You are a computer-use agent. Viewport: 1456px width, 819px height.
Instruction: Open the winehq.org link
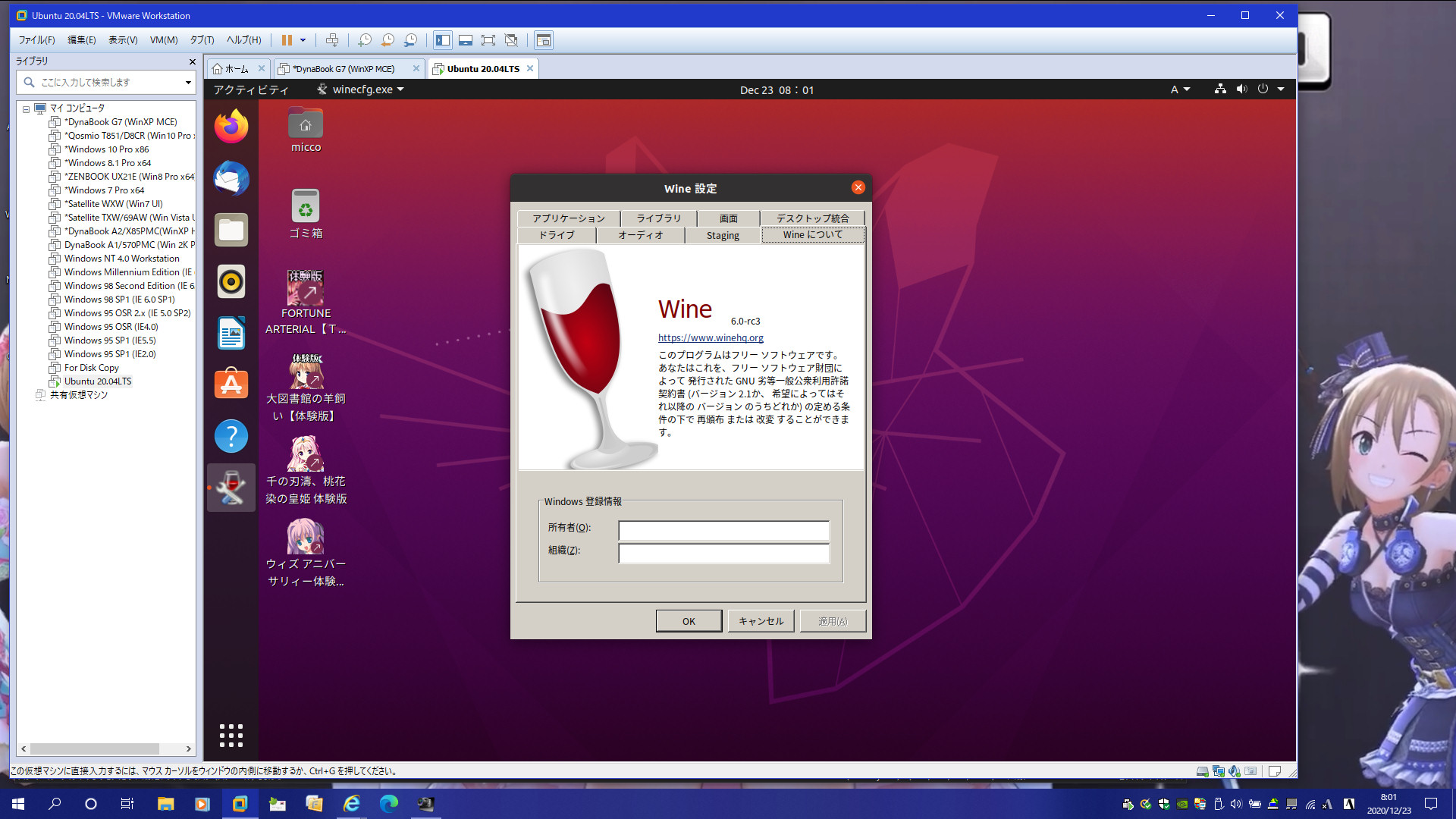click(711, 338)
